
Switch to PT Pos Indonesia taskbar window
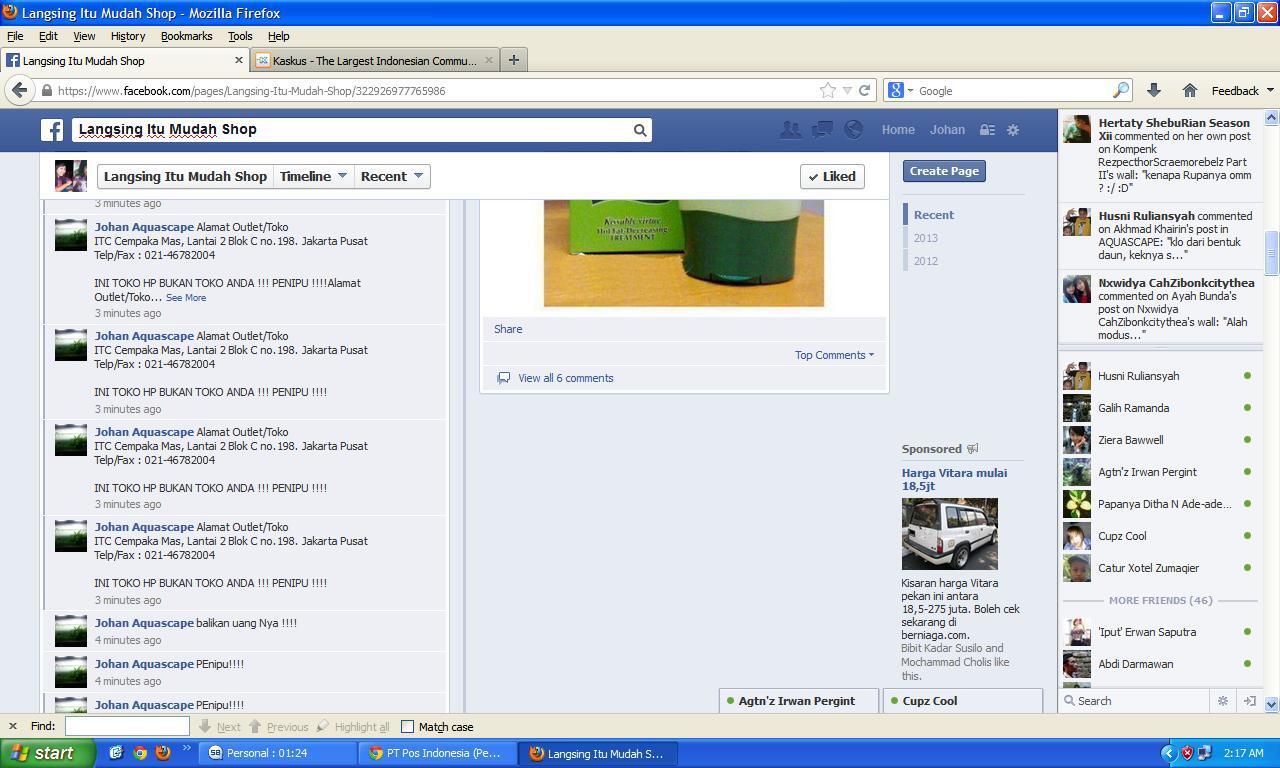(x=437, y=753)
